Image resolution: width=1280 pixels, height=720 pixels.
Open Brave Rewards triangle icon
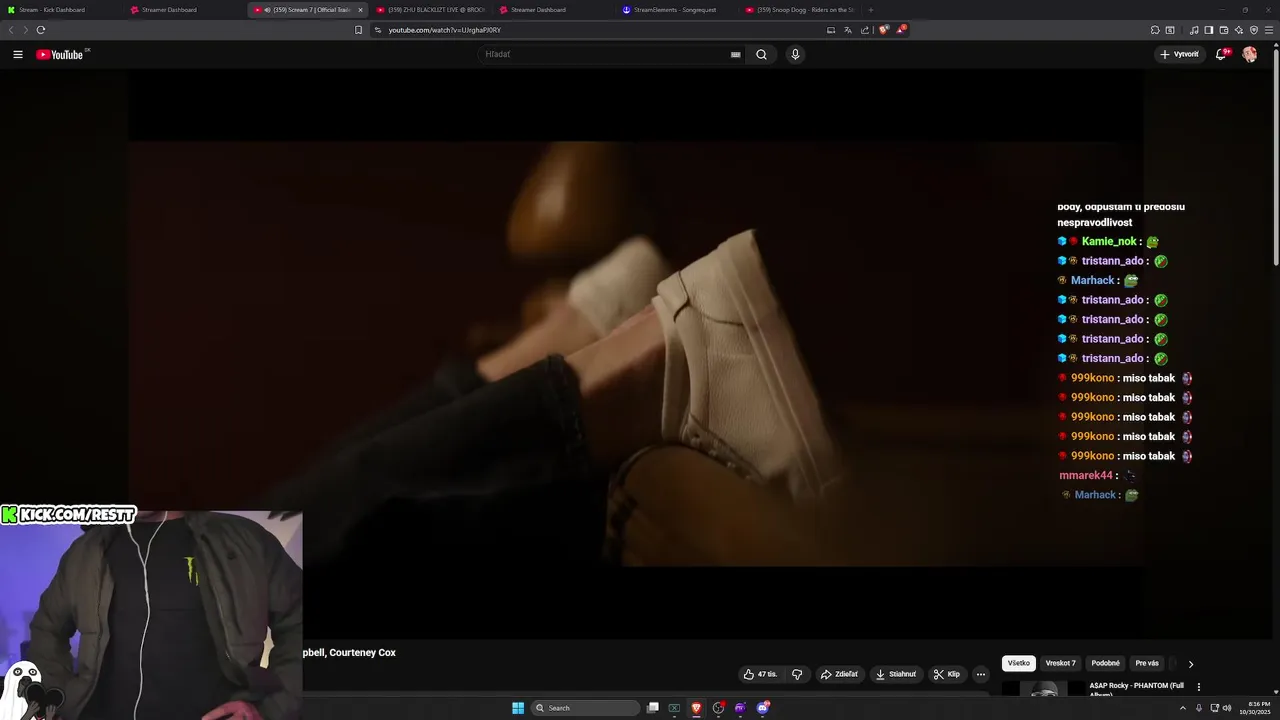[x=901, y=30]
